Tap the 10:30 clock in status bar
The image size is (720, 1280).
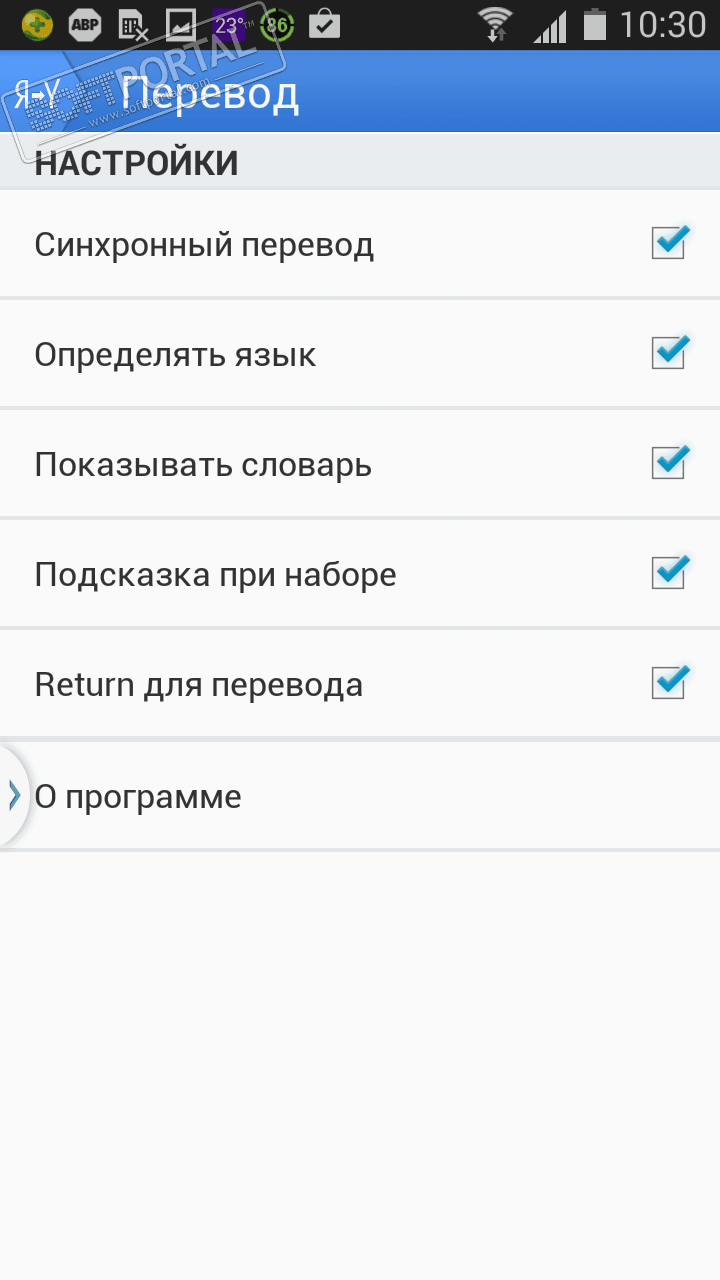[663, 25]
